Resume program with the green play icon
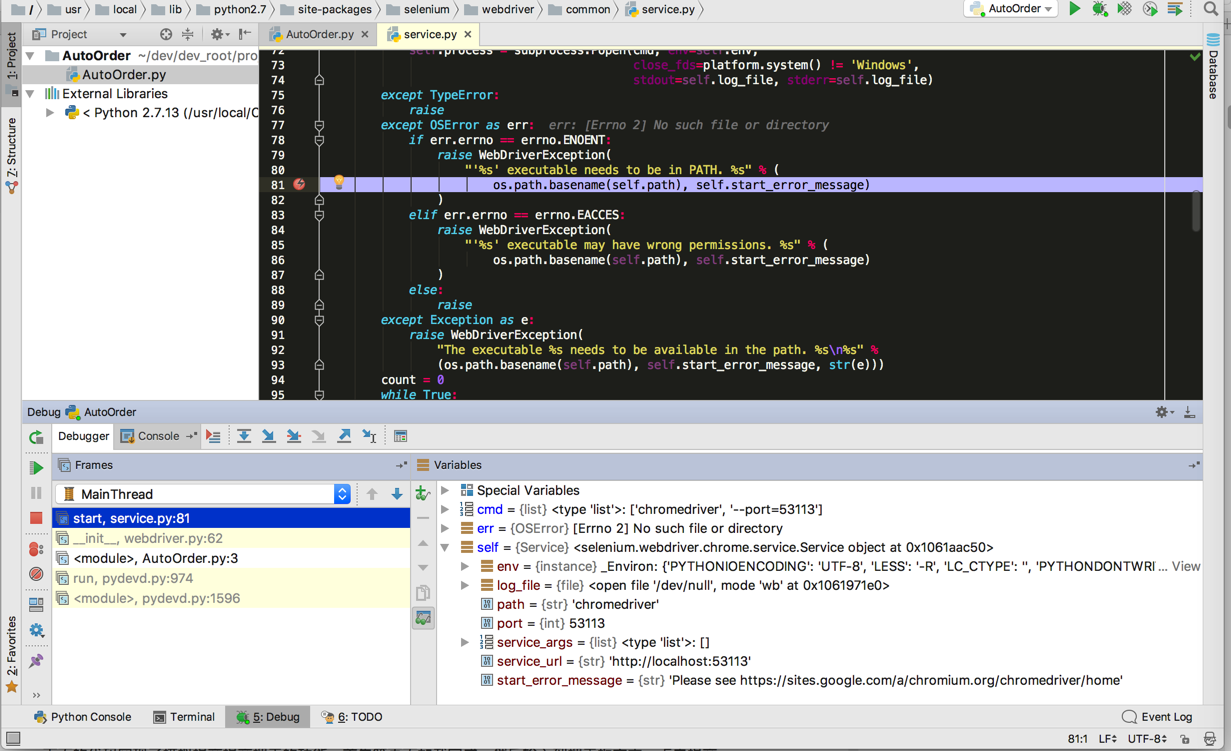The image size is (1231, 751). [36, 467]
